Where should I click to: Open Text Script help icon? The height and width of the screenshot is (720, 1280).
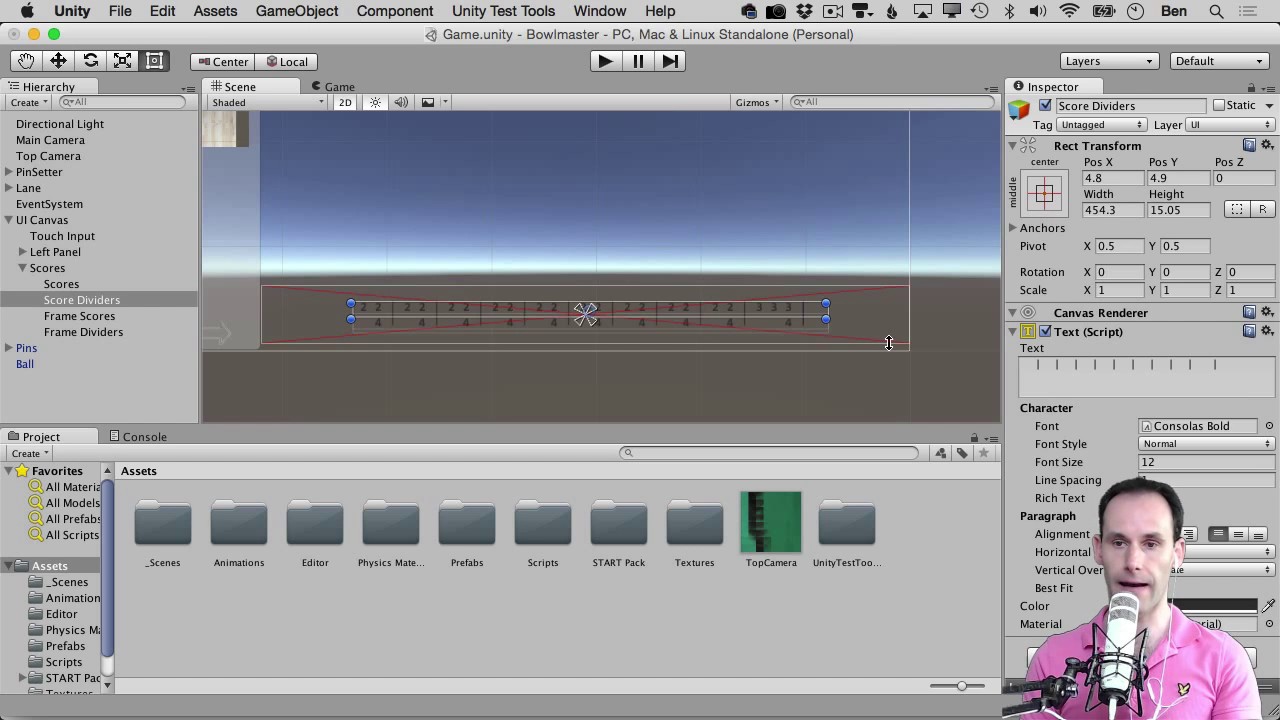[1249, 331]
